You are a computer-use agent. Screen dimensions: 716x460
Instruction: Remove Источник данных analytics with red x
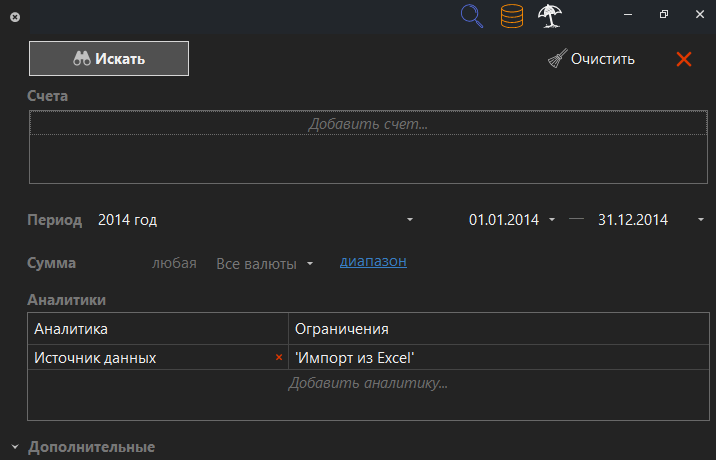point(279,357)
